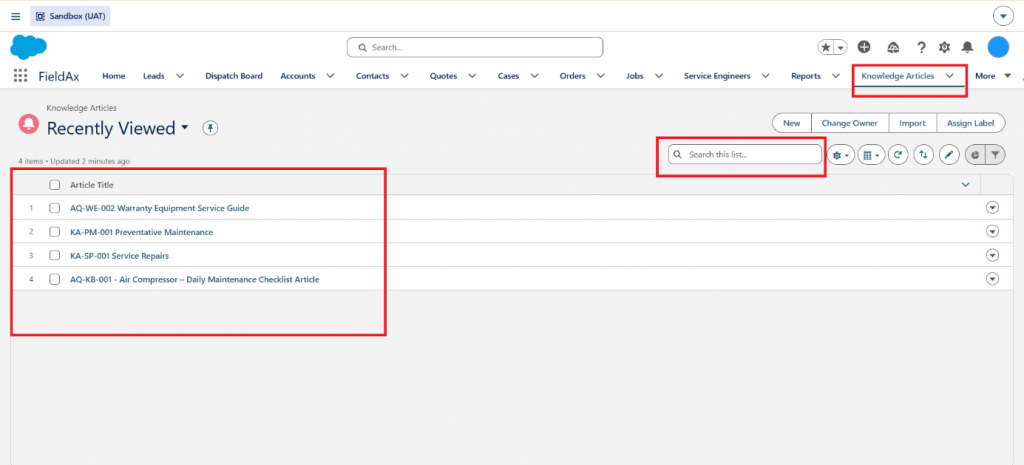Click the Search this list field
Image resolution: width=1024 pixels, height=465 pixels.
(x=744, y=155)
